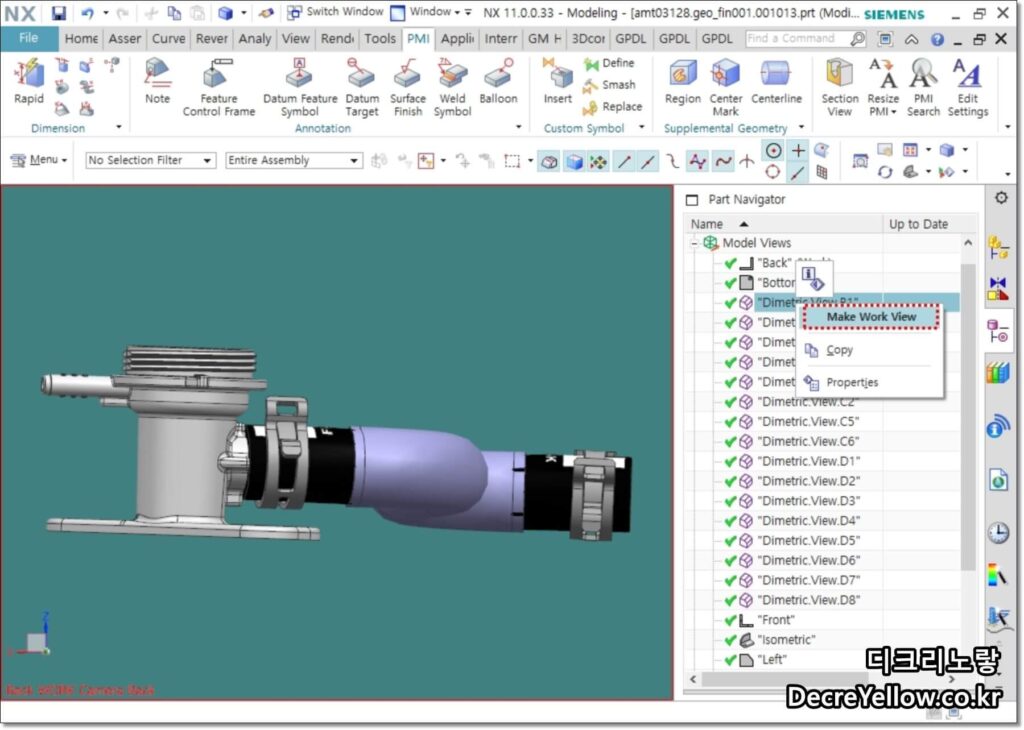Open the Menu dropdown

[x=39, y=159]
